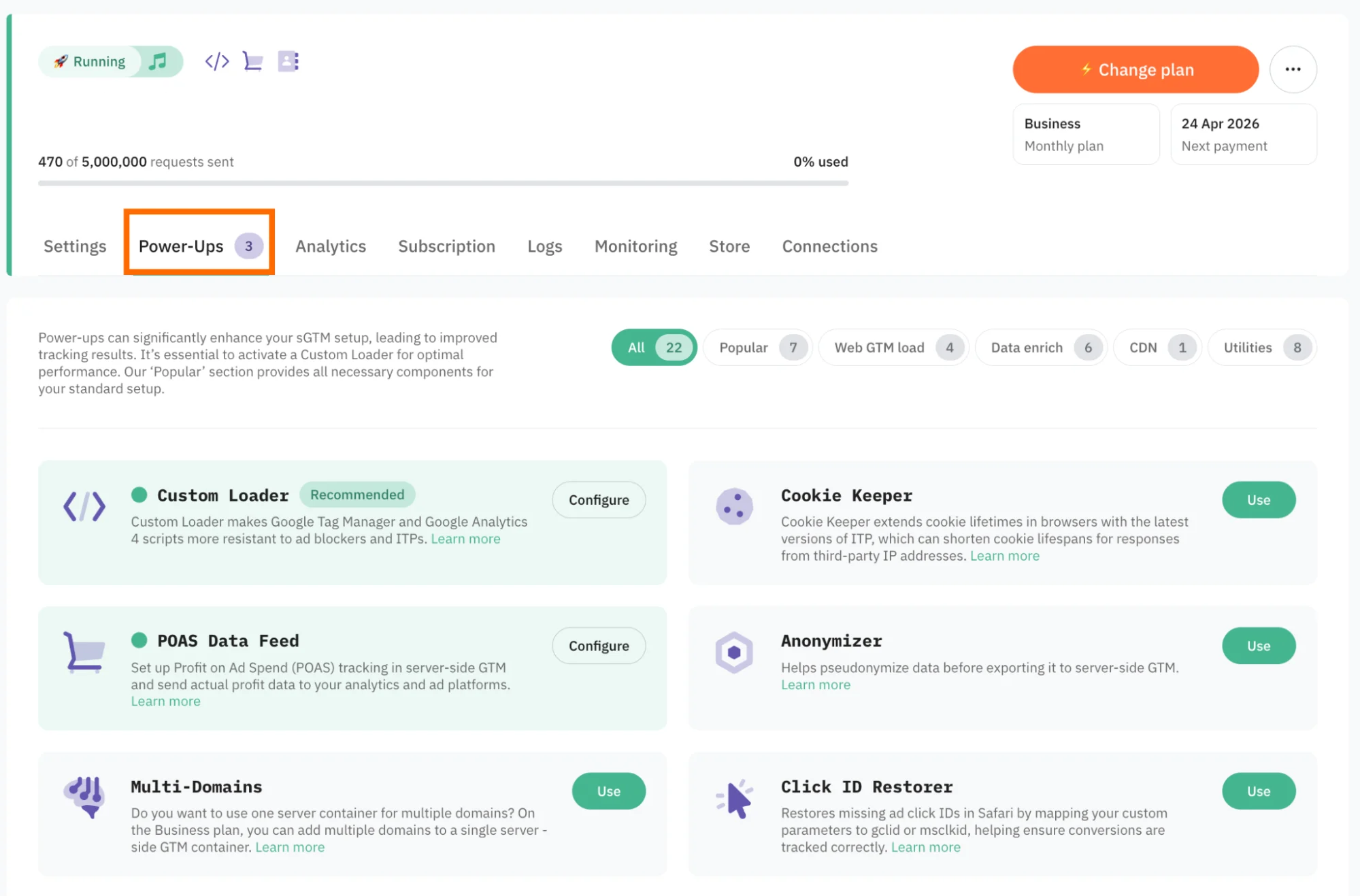Image resolution: width=1360 pixels, height=896 pixels.
Task: Click the Recommended badge on Custom Loader
Action: coord(357,495)
